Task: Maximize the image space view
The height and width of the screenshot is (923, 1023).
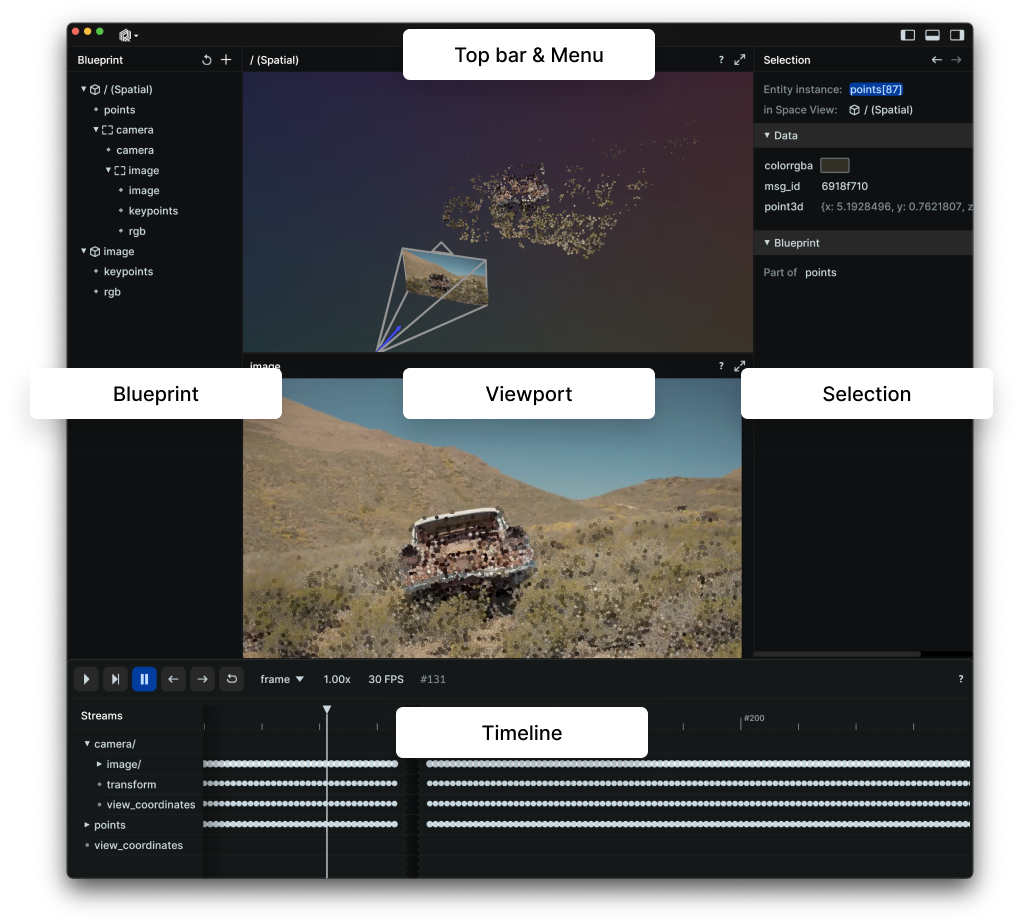Action: pos(741,366)
